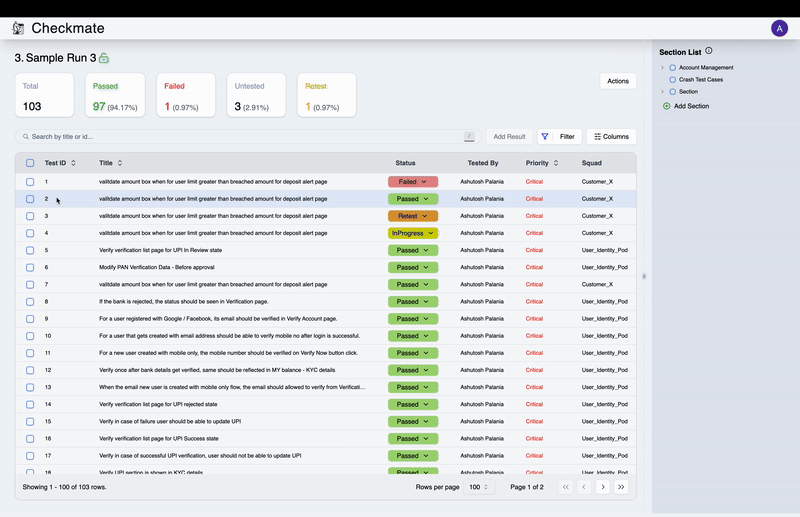
Task: Sort by Test ID column arrows
Action: click(73, 163)
